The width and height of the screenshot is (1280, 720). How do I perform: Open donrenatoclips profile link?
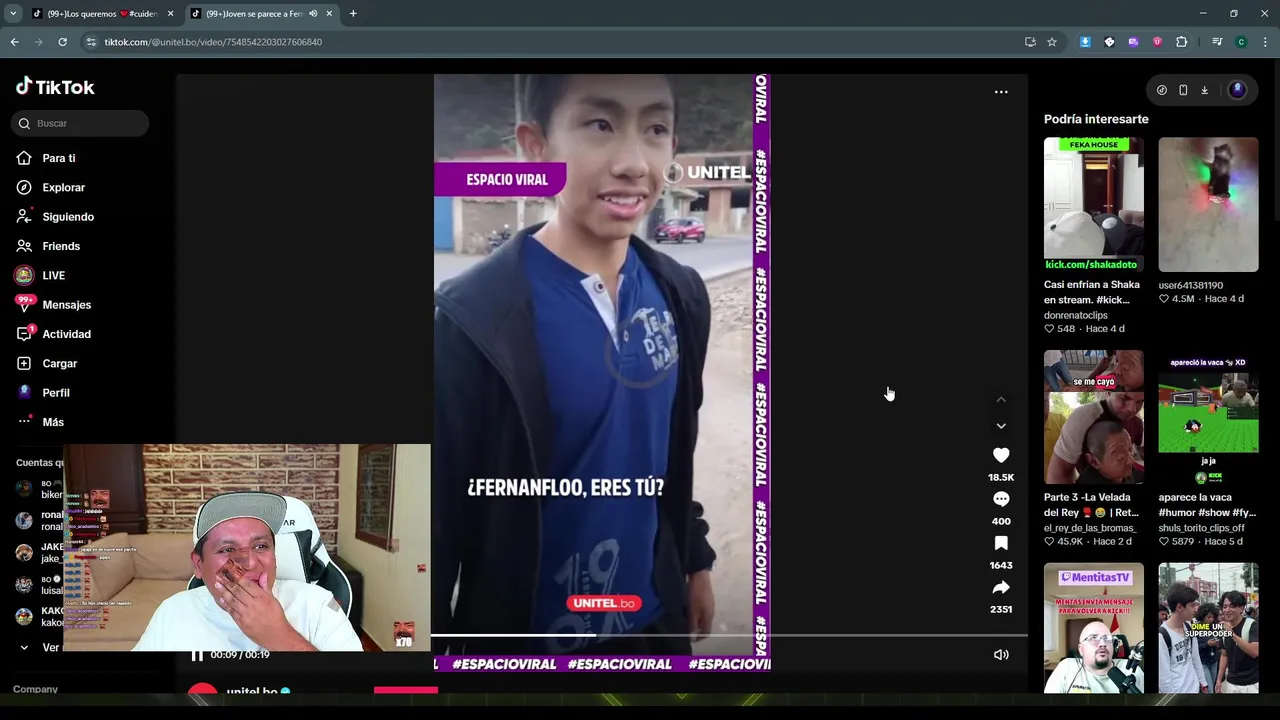[1076, 315]
